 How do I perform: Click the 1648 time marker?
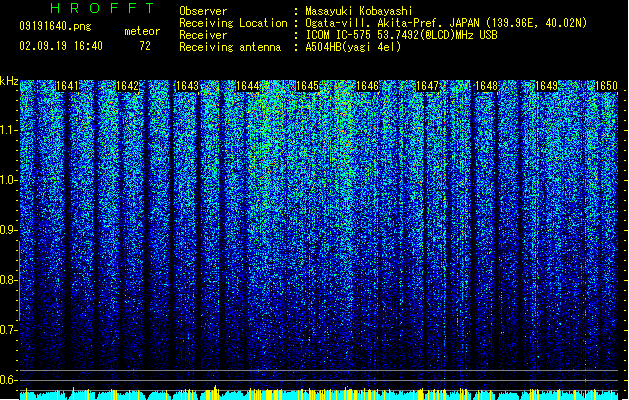tap(486, 86)
